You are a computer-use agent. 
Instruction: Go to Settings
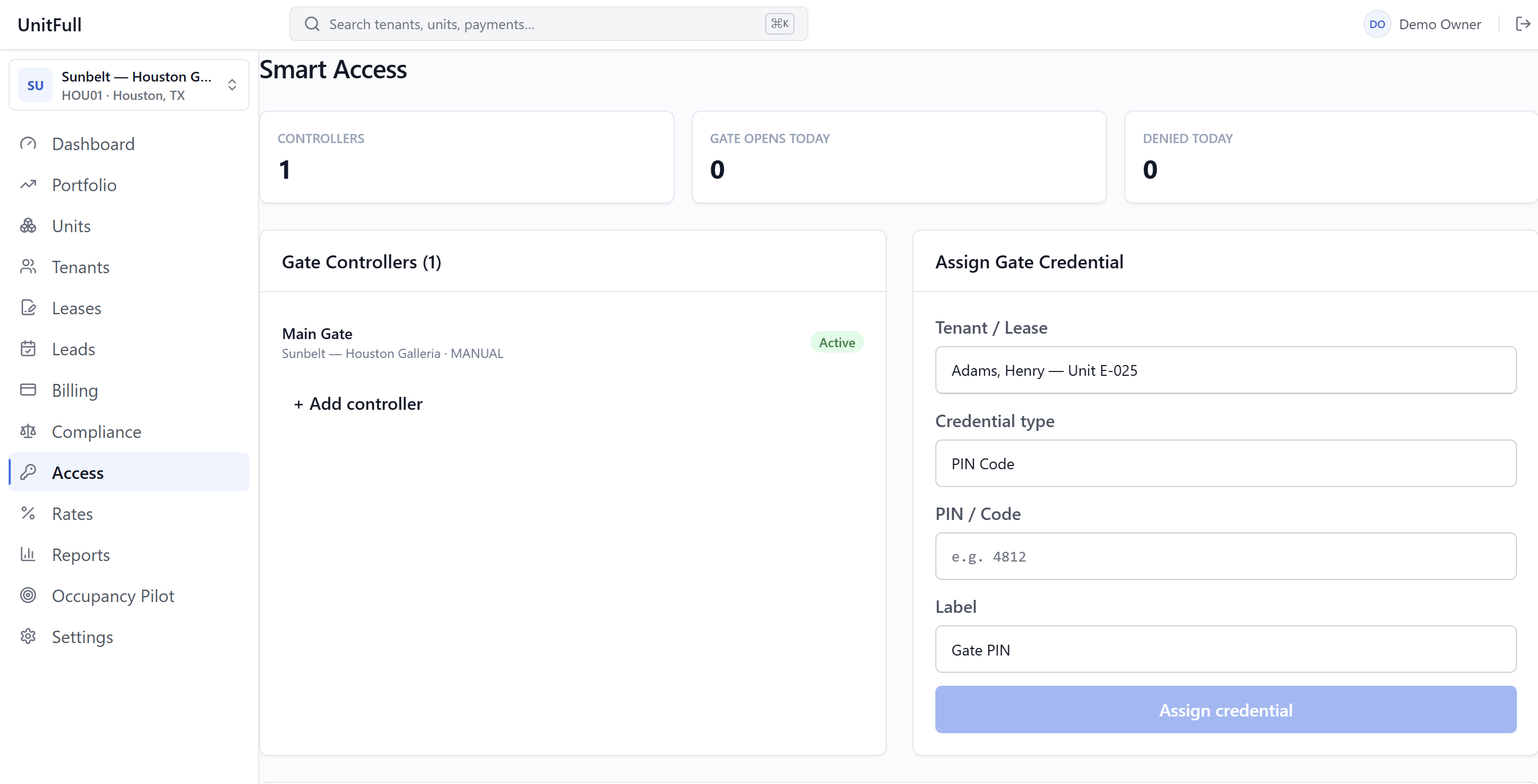[x=129, y=637]
